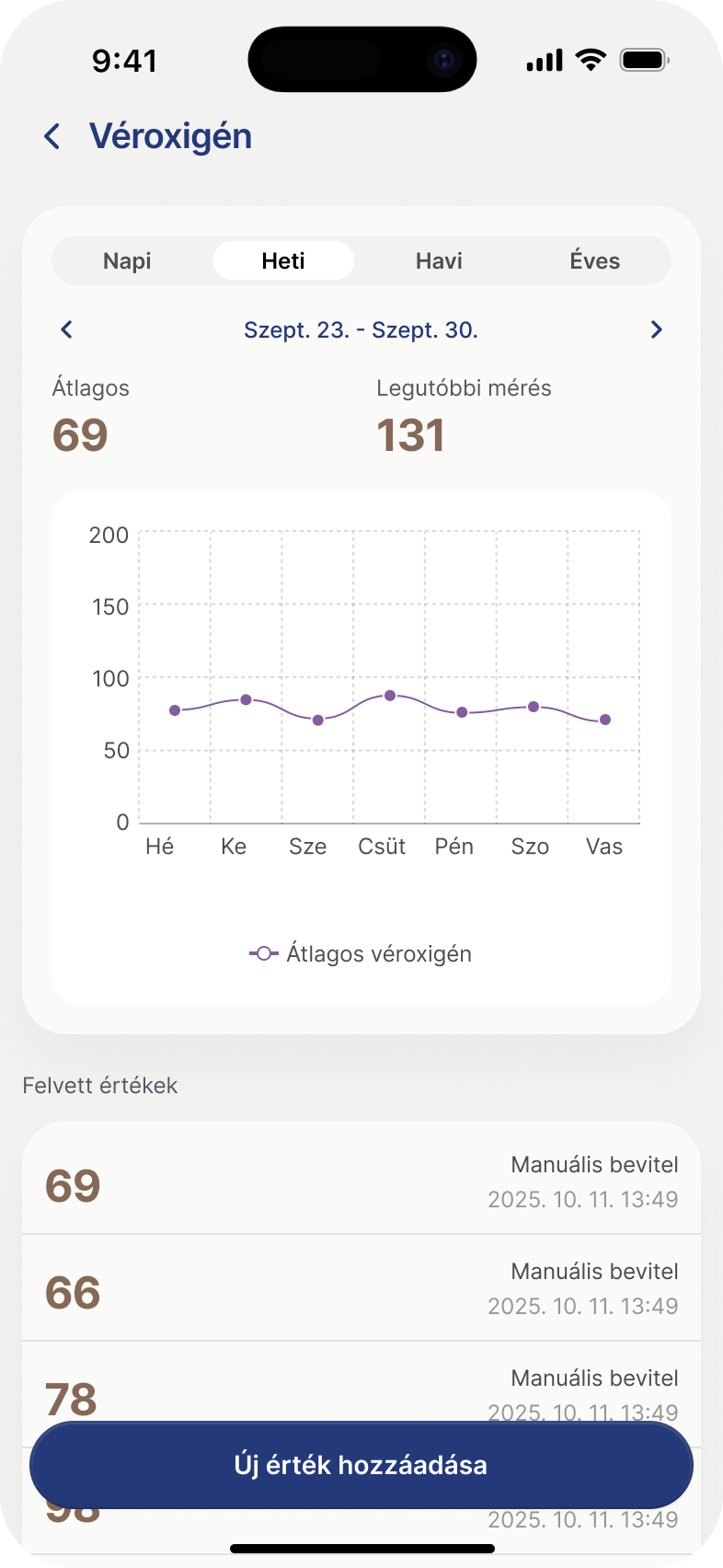723x1568 pixels.
Task: Tap the chart data point for Vas
Action: pos(605,720)
